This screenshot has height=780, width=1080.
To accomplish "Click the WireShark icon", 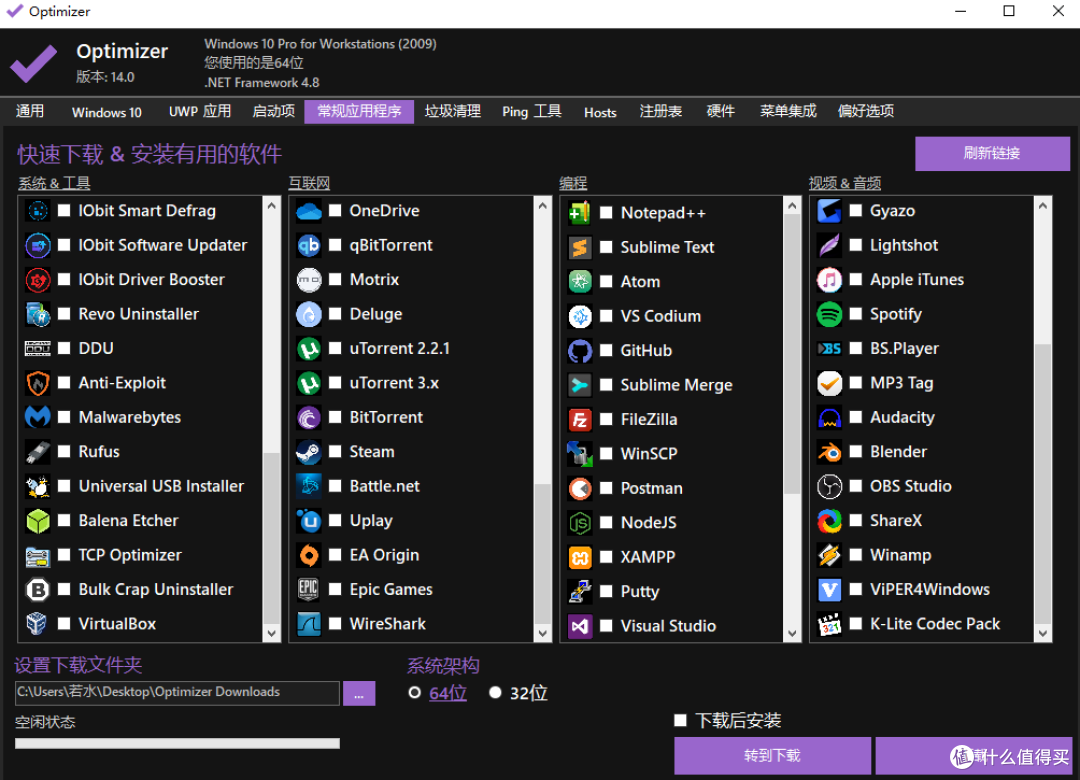I will (x=309, y=624).
